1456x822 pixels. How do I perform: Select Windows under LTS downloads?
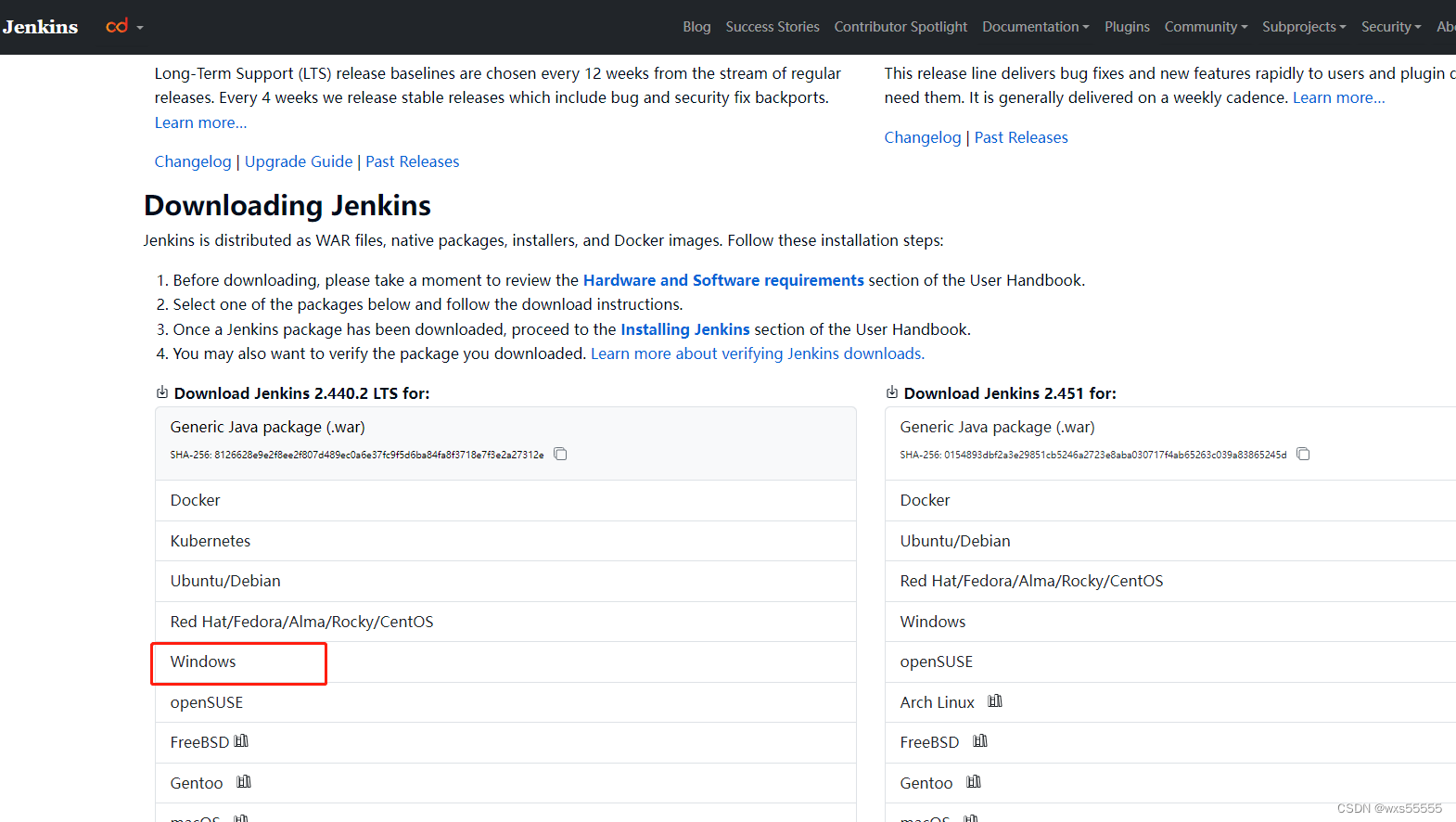tap(505, 661)
